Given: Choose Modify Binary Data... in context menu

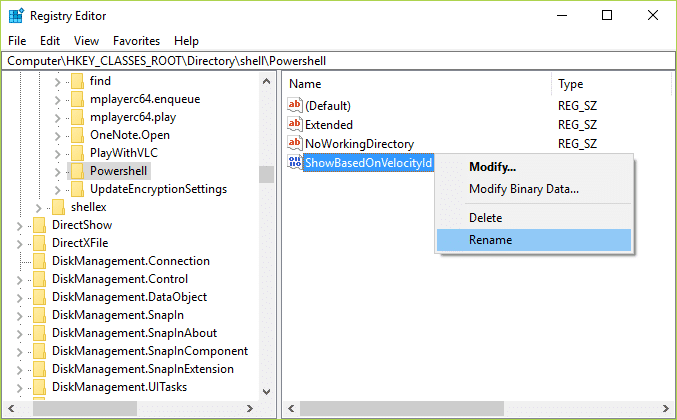Looking at the screenshot, I should [534, 189].
